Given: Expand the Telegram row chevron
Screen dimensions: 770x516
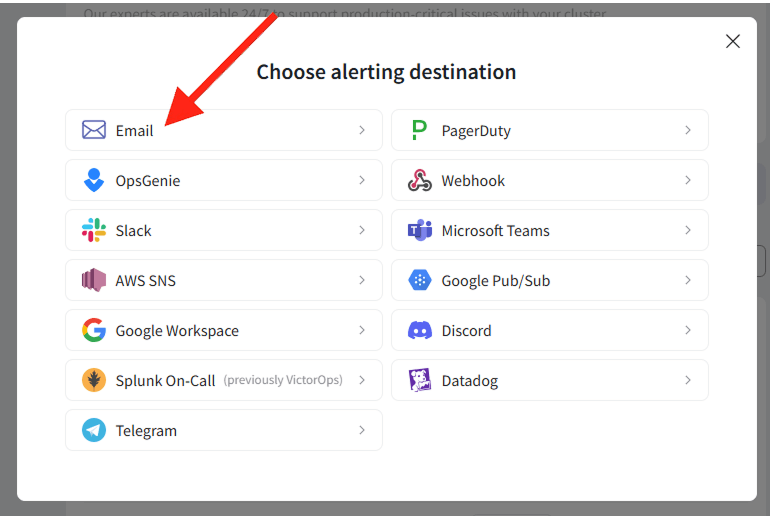Looking at the screenshot, I should (x=362, y=431).
